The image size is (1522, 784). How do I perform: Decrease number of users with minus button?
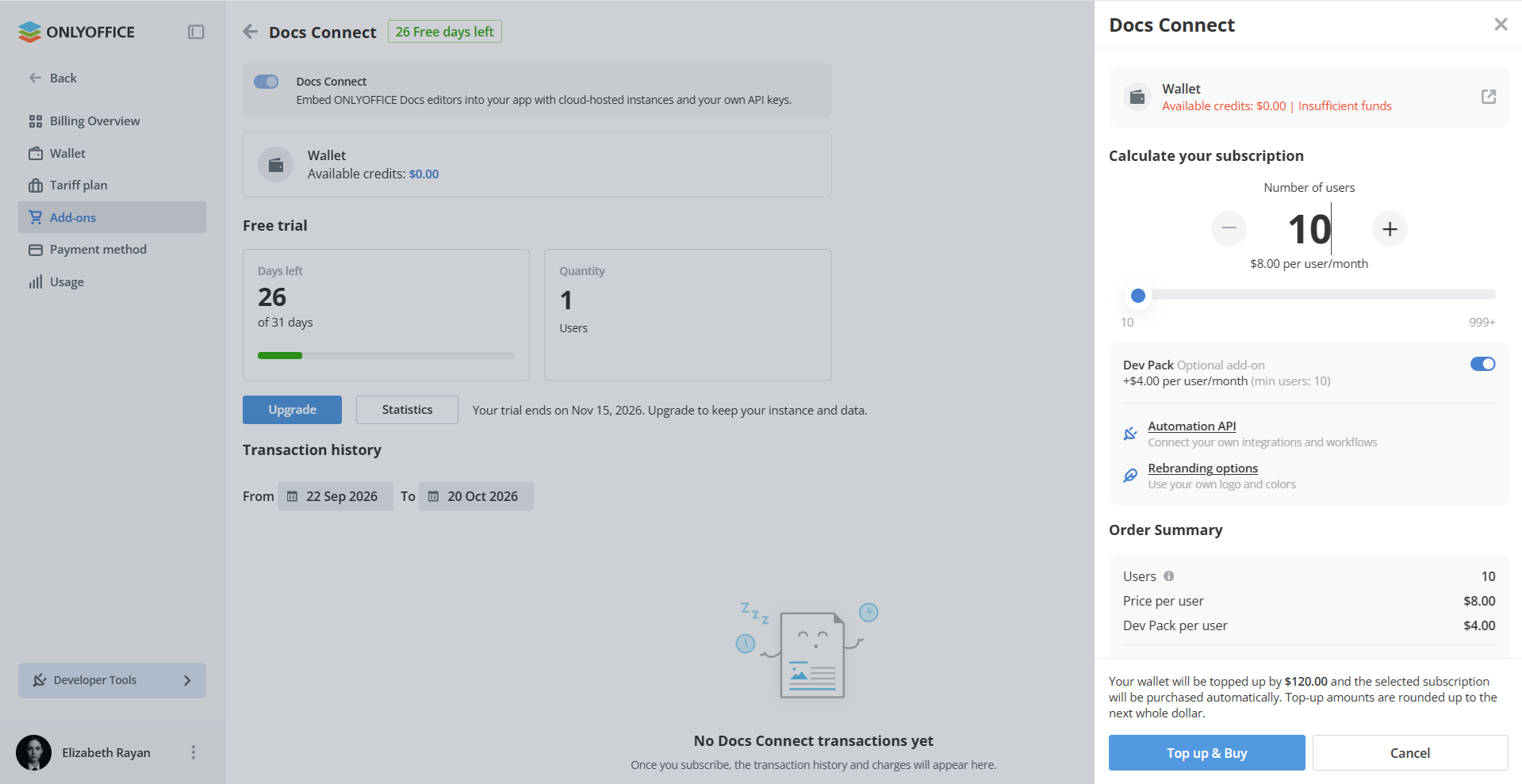pos(1229,229)
